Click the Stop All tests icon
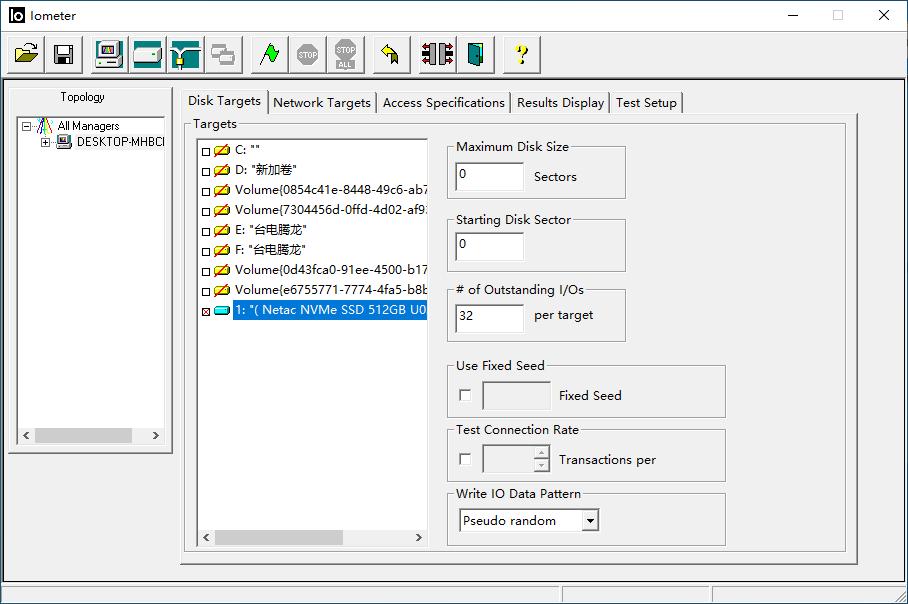908x604 pixels. click(x=345, y=54)
